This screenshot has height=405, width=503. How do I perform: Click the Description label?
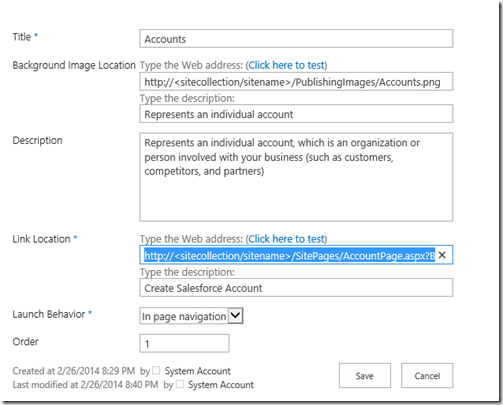tap(37, 140)
